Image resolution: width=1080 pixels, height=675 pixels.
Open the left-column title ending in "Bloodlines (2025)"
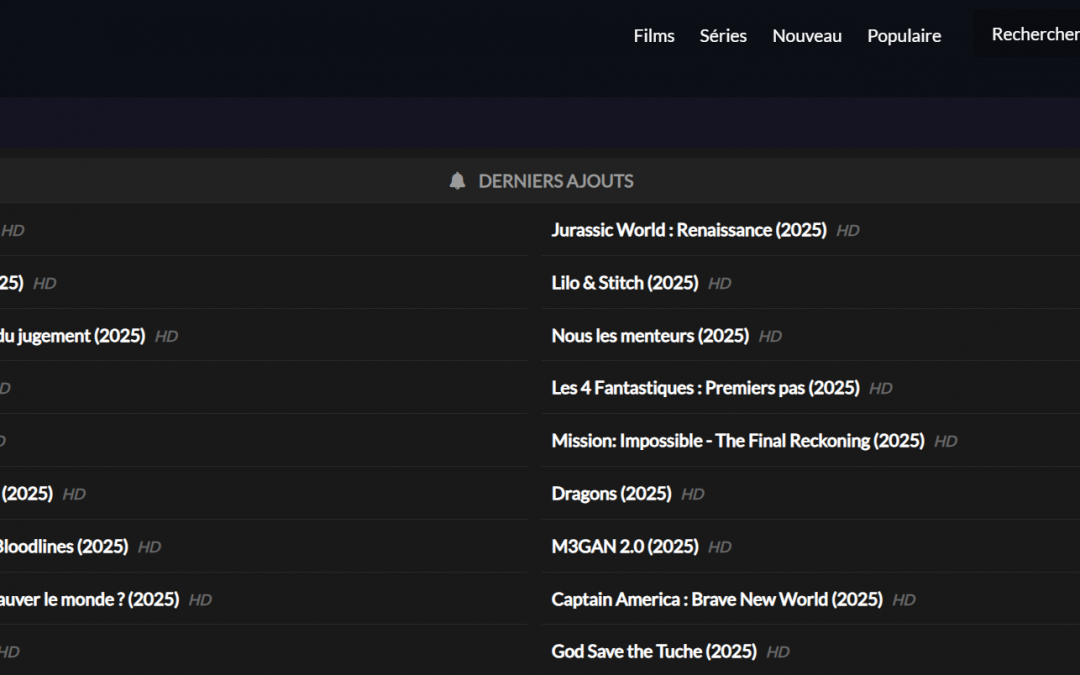64,547
